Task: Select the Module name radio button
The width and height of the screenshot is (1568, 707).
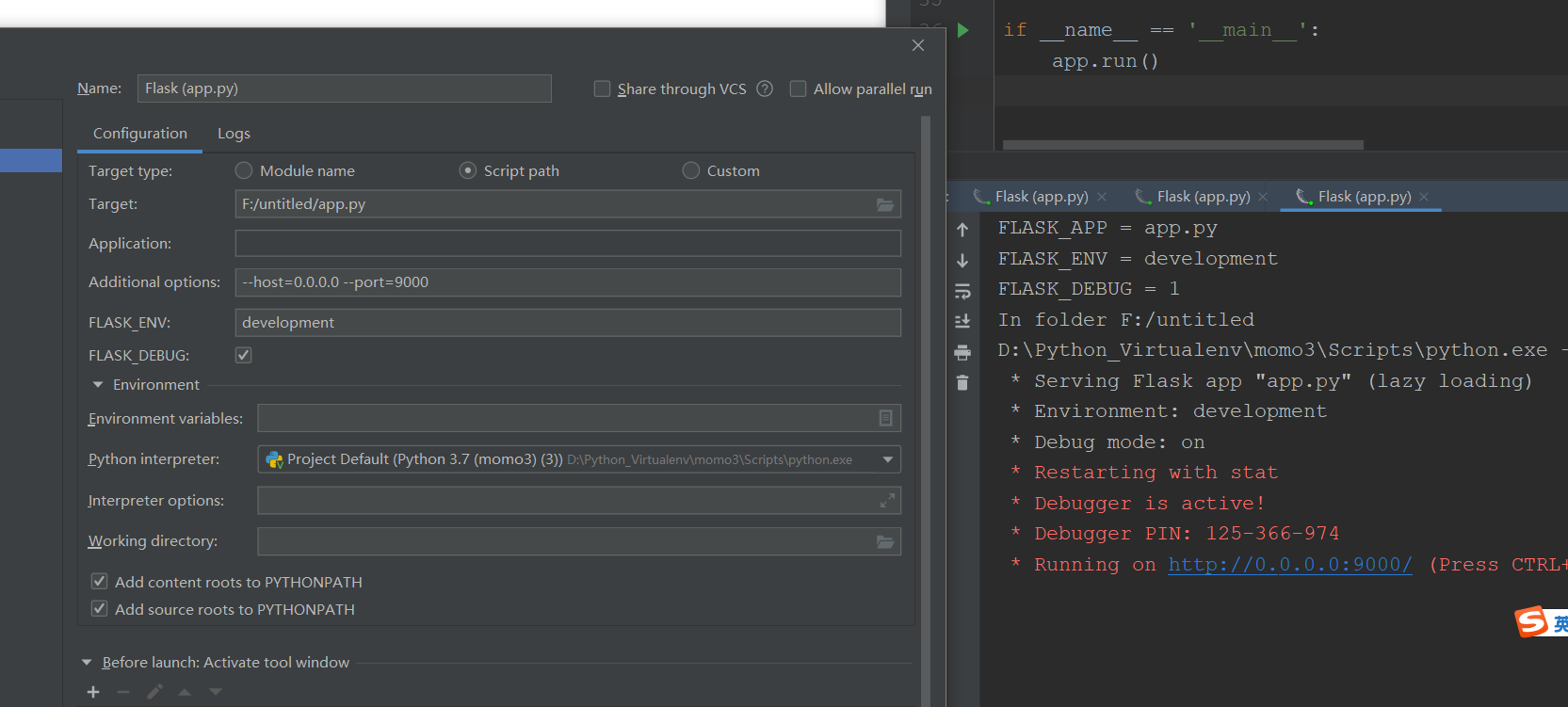Action: point(244,170)
